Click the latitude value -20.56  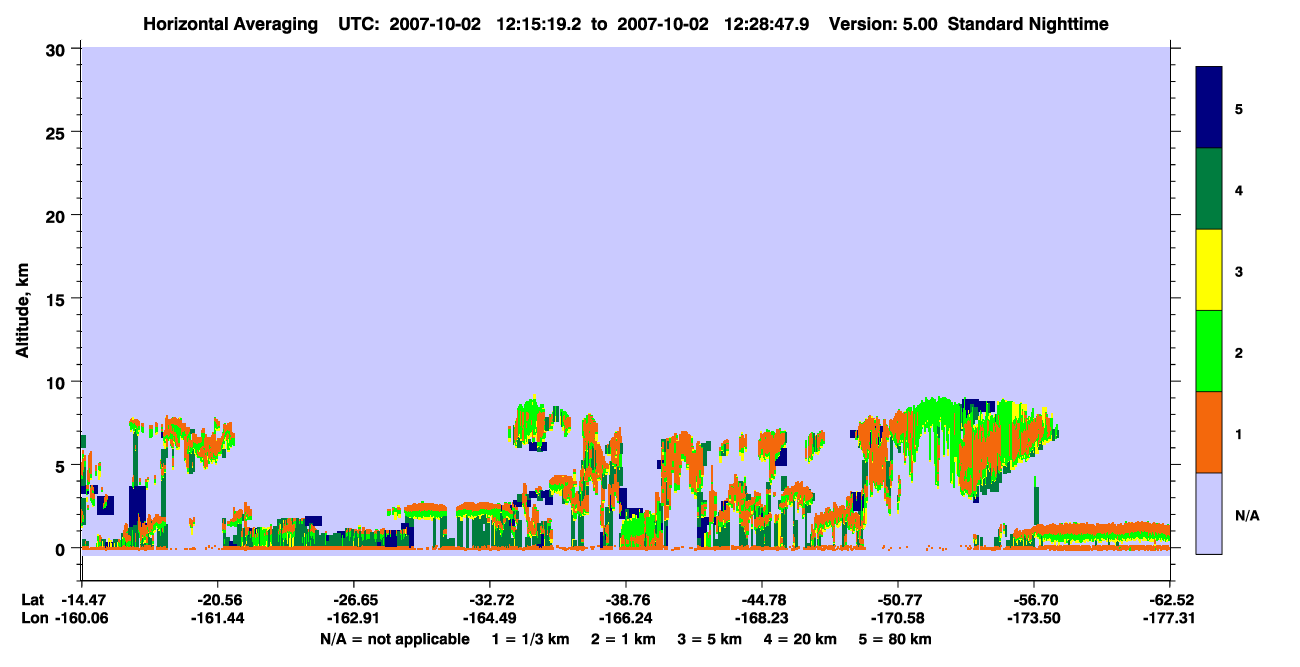click(x=217, y=600)
